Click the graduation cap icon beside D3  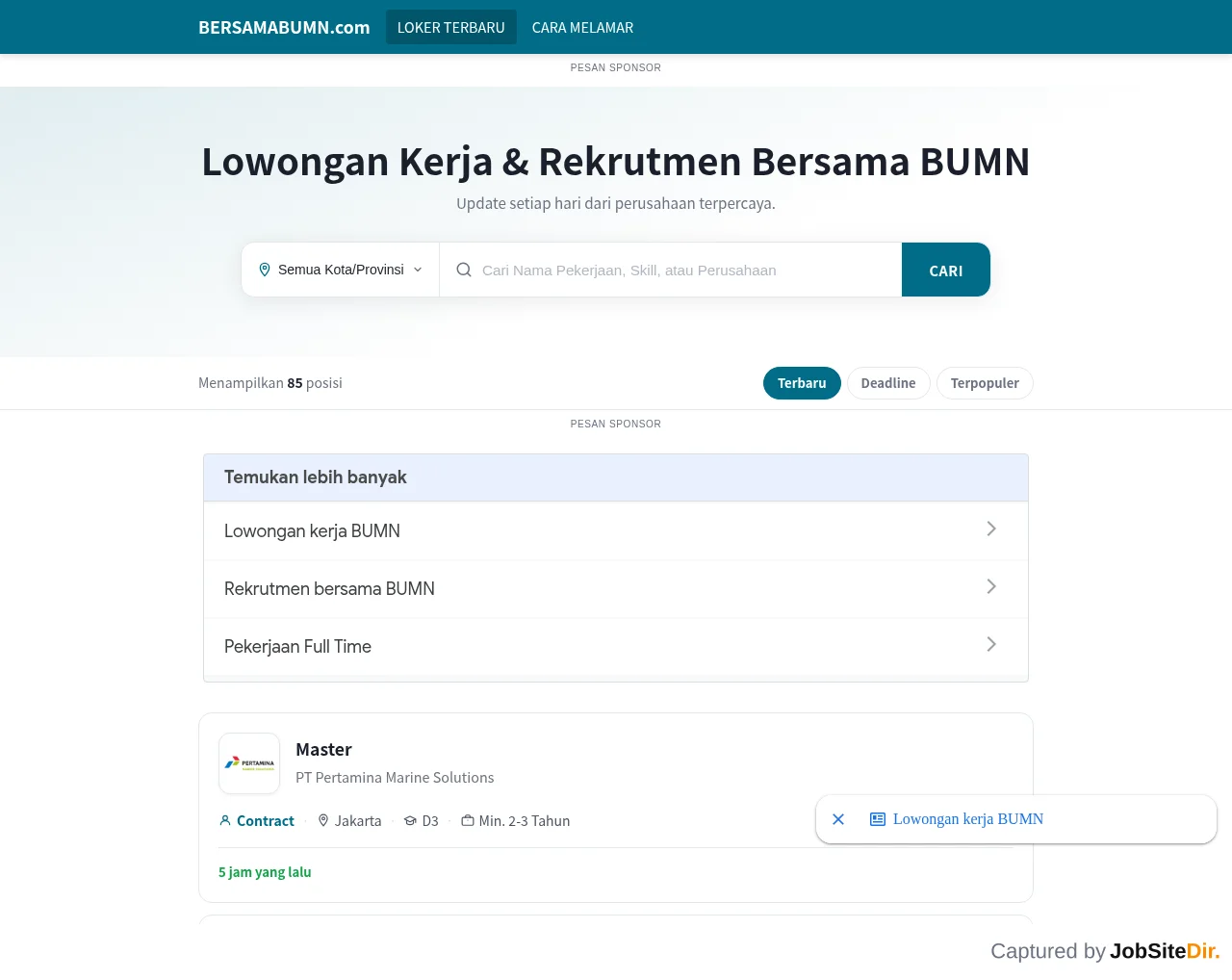(x=410, y=821)
